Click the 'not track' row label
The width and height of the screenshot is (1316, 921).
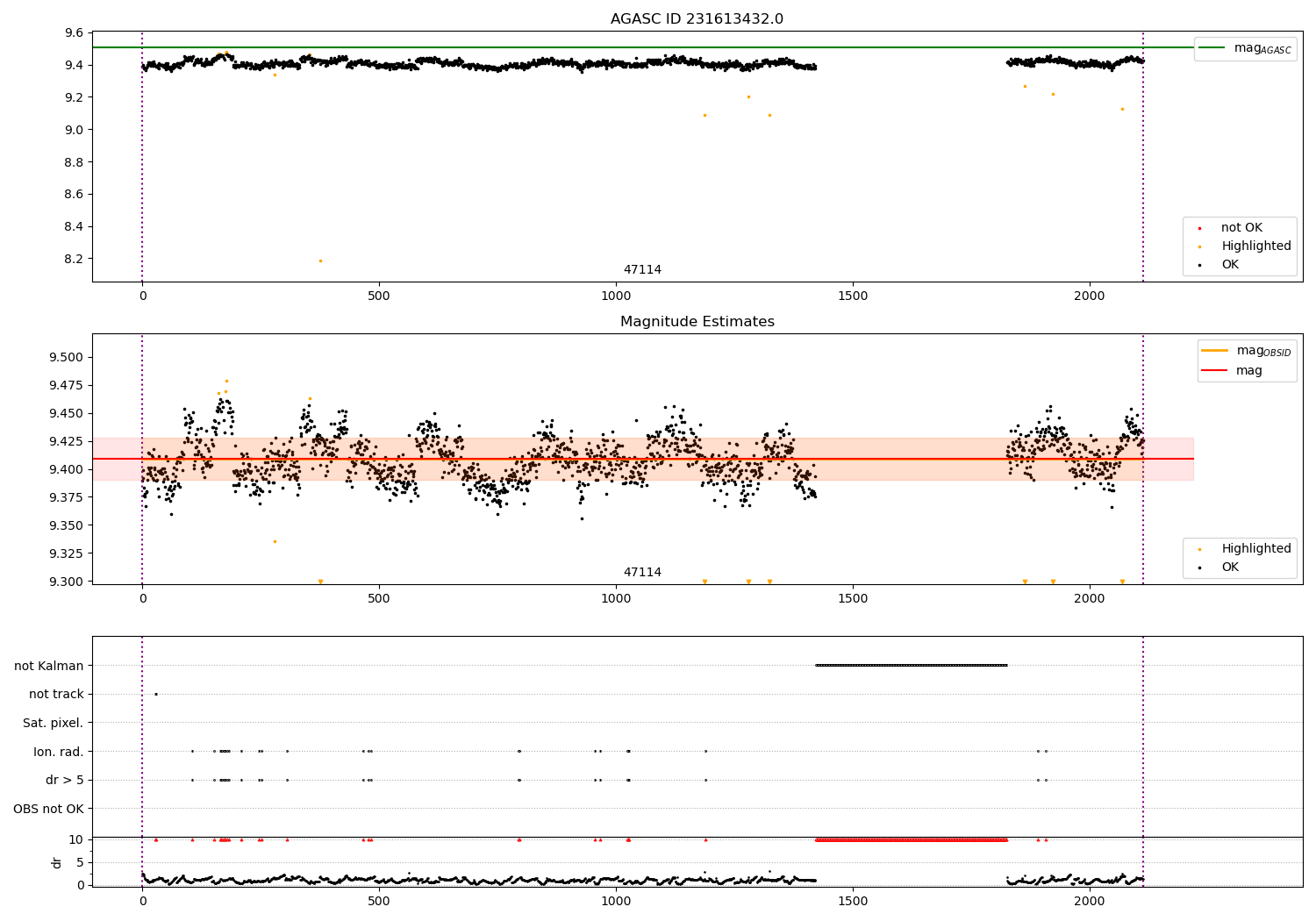click(56, 695)
